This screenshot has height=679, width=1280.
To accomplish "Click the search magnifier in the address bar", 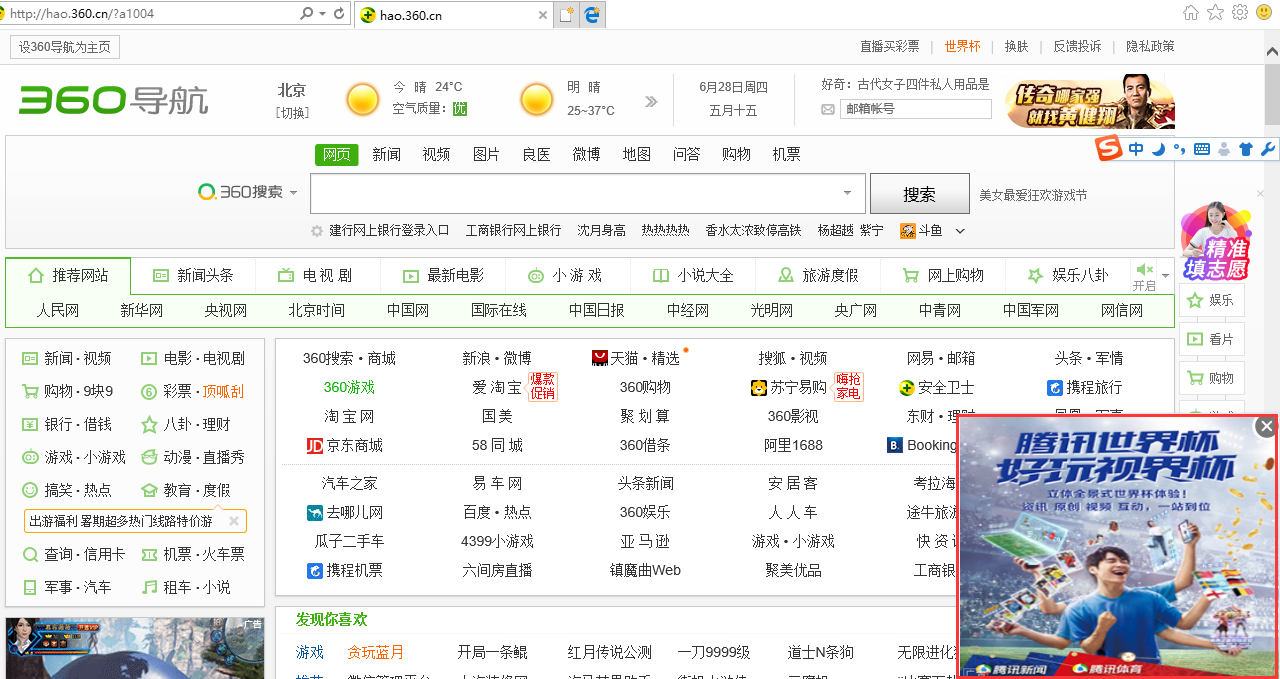I will (x=307, y=14).
